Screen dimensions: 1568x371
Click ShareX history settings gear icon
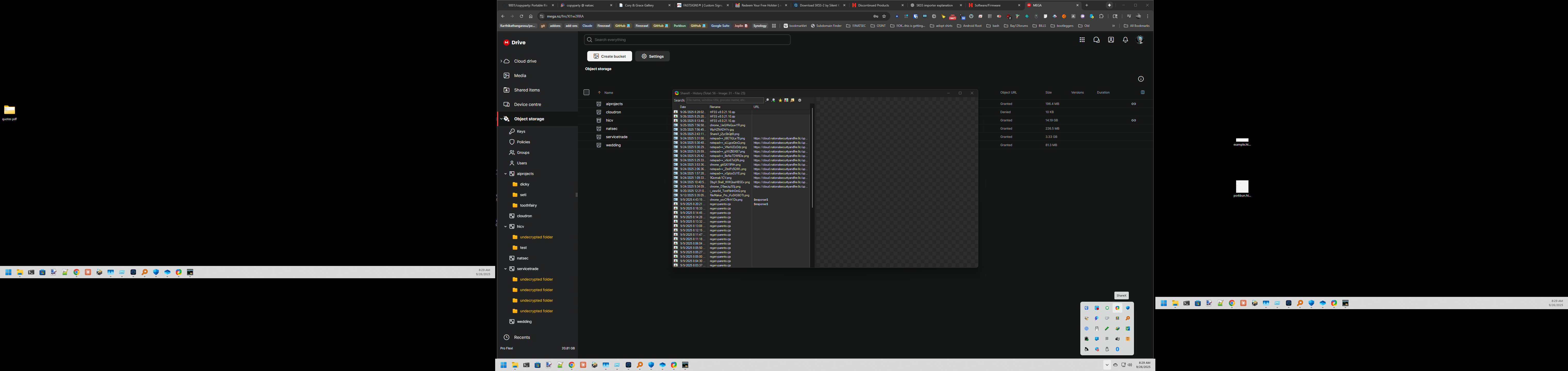(x=800, y=100)
